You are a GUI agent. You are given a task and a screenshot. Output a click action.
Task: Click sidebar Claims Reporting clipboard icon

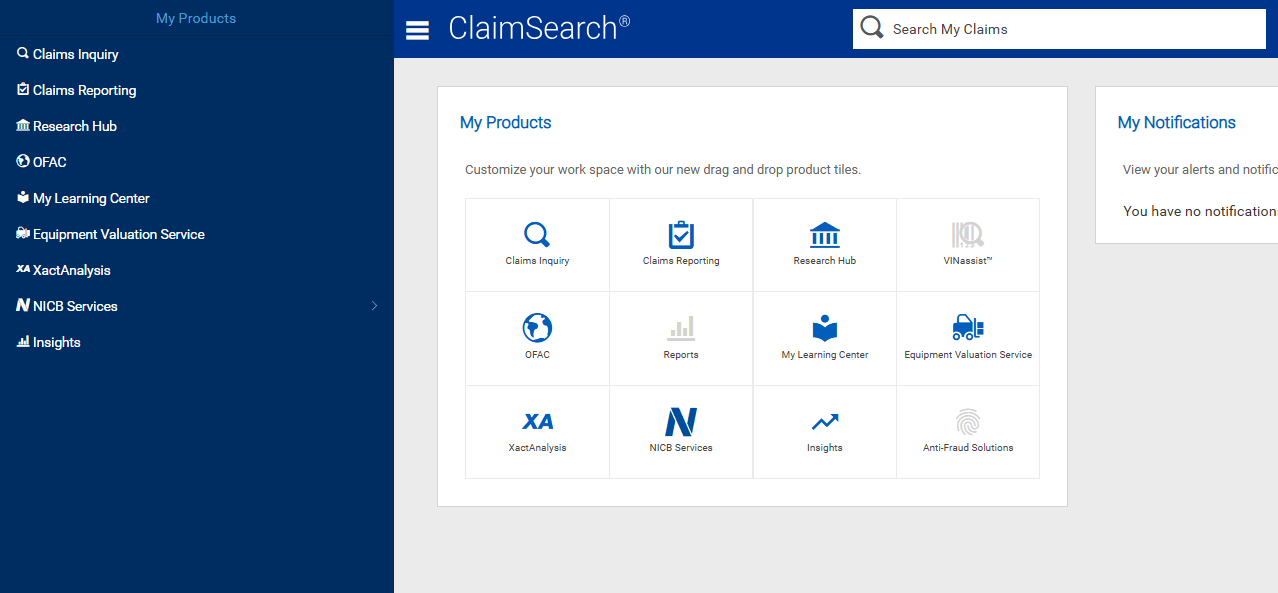pyautogui.click(x=23, y=90)
